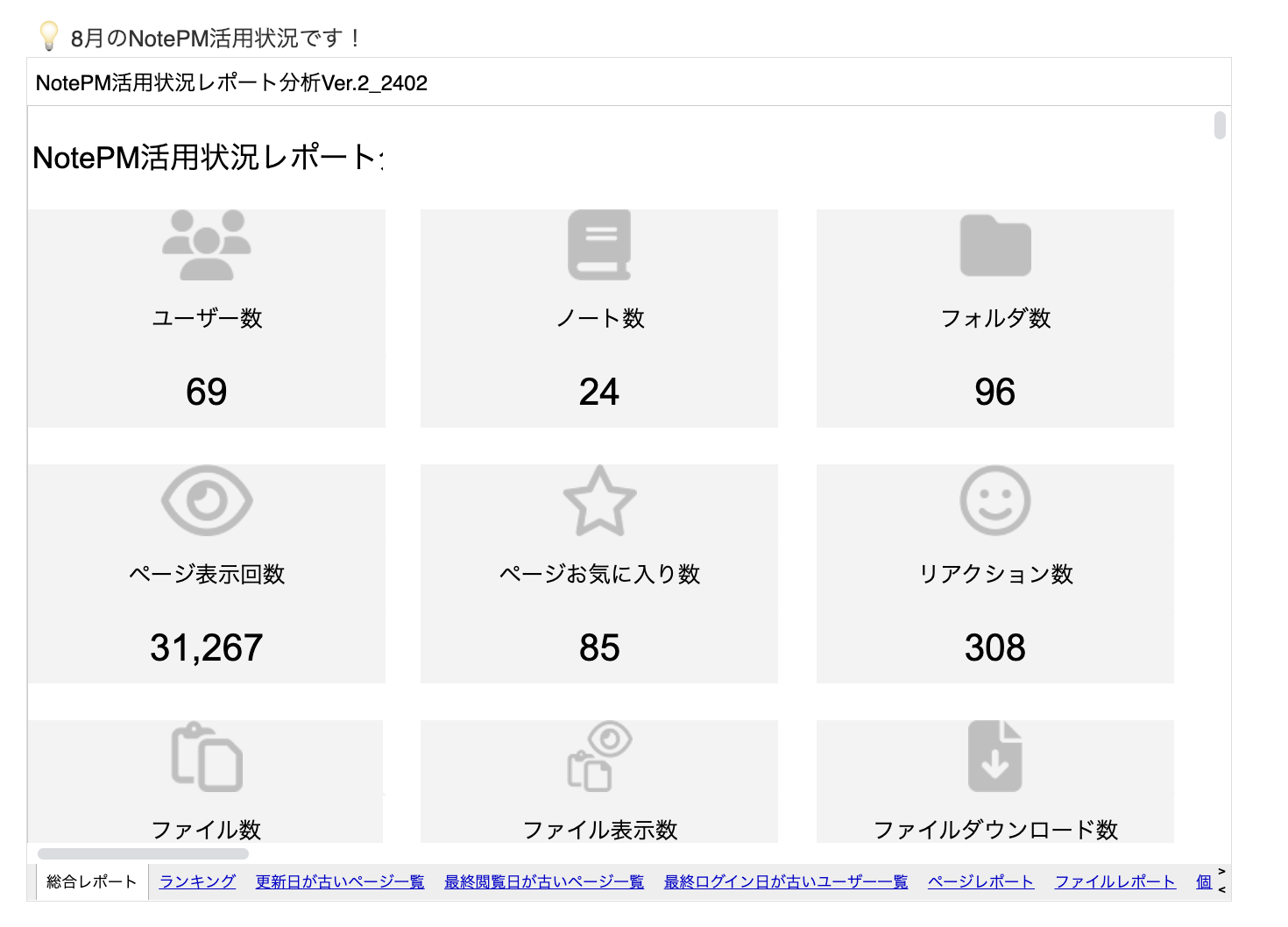Click the ページ表示回数 label
This screenshot has width=1288, height=927.
coord(207,574)
